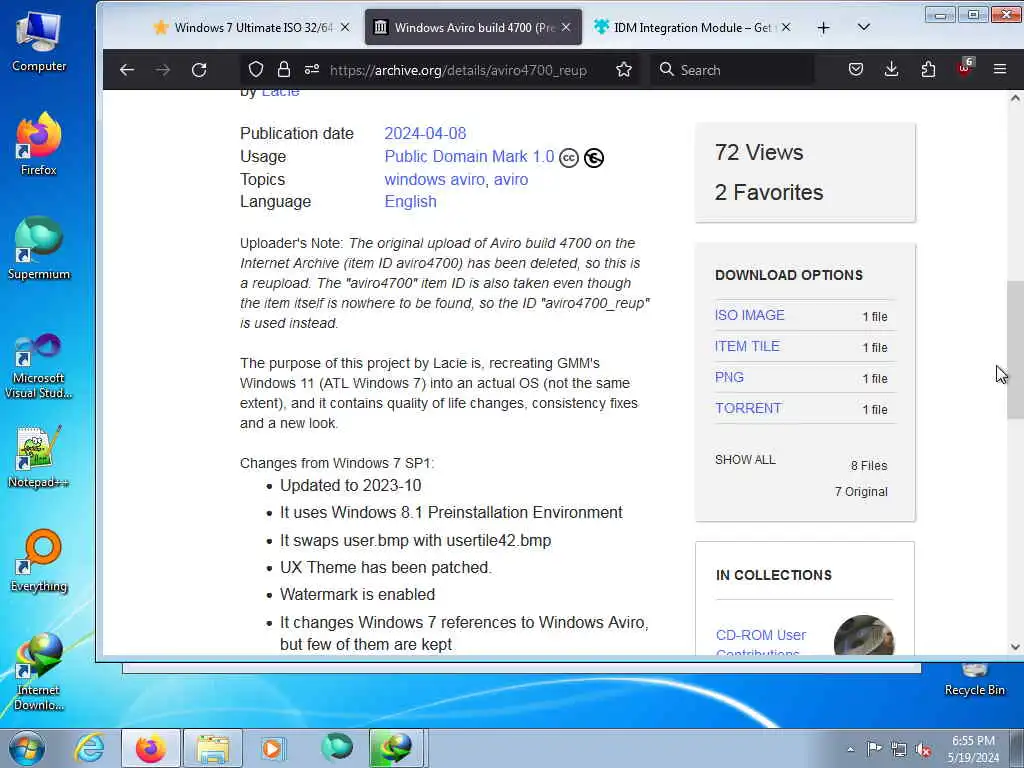Screen dimensions: 1024x768
Task: Go back to the previous page
Action: pos(127,70)
